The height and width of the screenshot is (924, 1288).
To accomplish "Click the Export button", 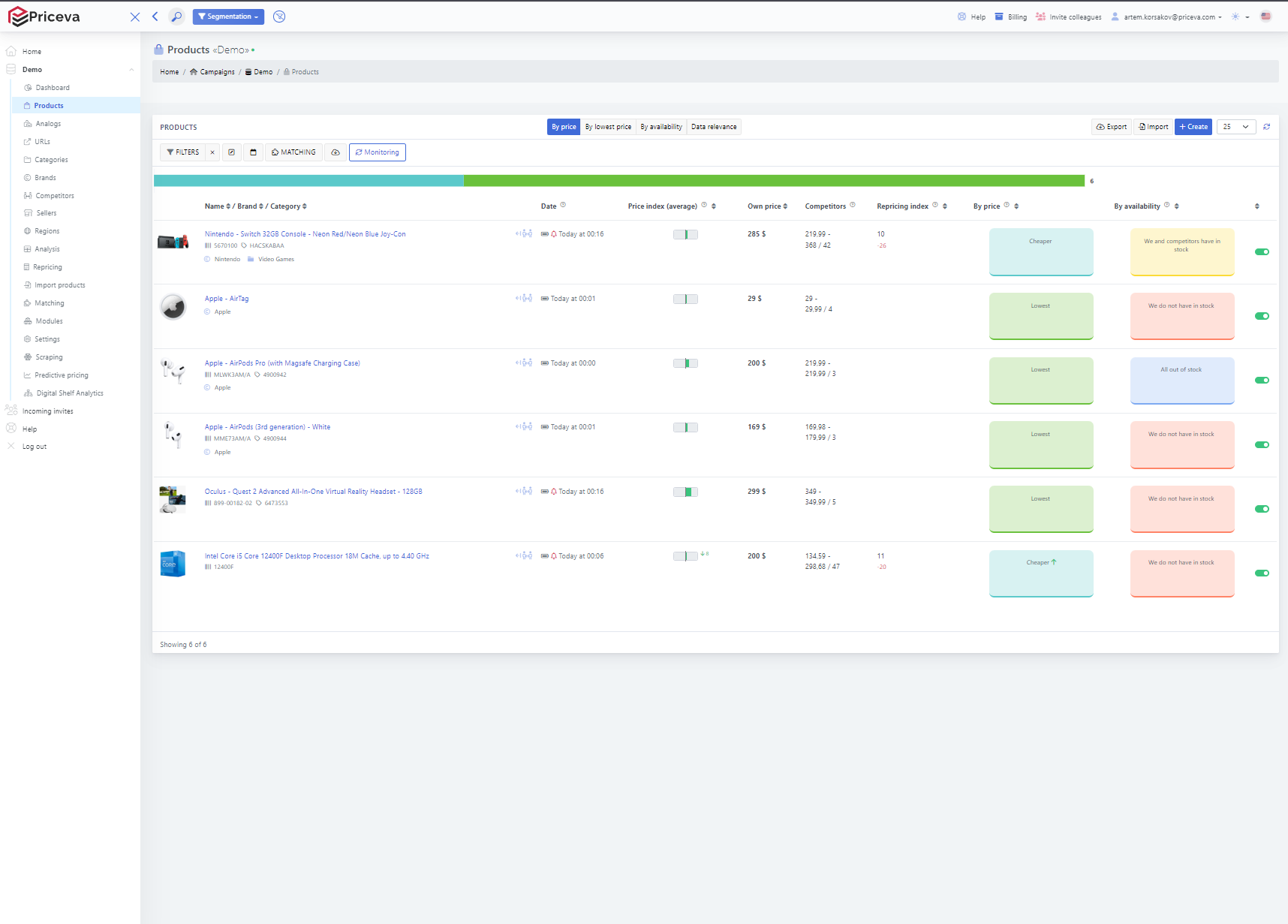I will pyautogui.click(x=1112, y=127).
